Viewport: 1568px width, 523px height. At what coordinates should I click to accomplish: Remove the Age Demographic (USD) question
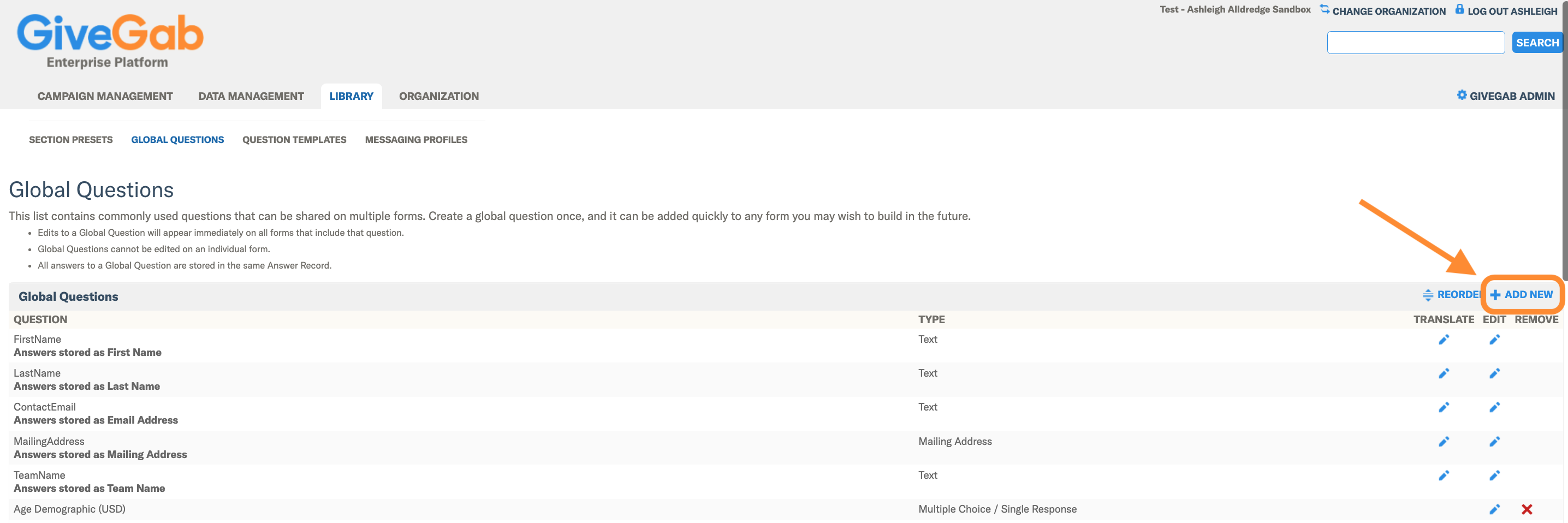[1527, 509]
